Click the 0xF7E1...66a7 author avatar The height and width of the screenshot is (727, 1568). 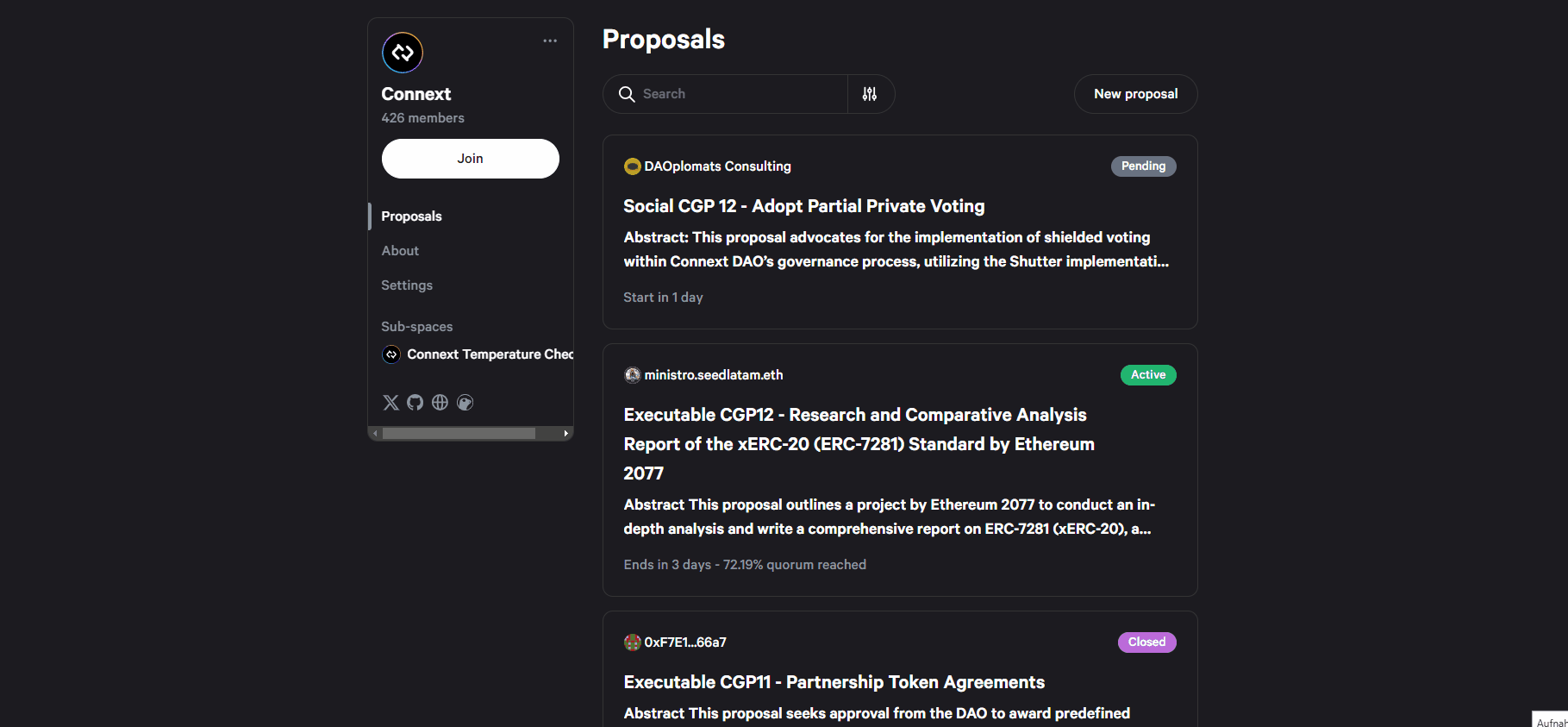[x=632, y=642]
